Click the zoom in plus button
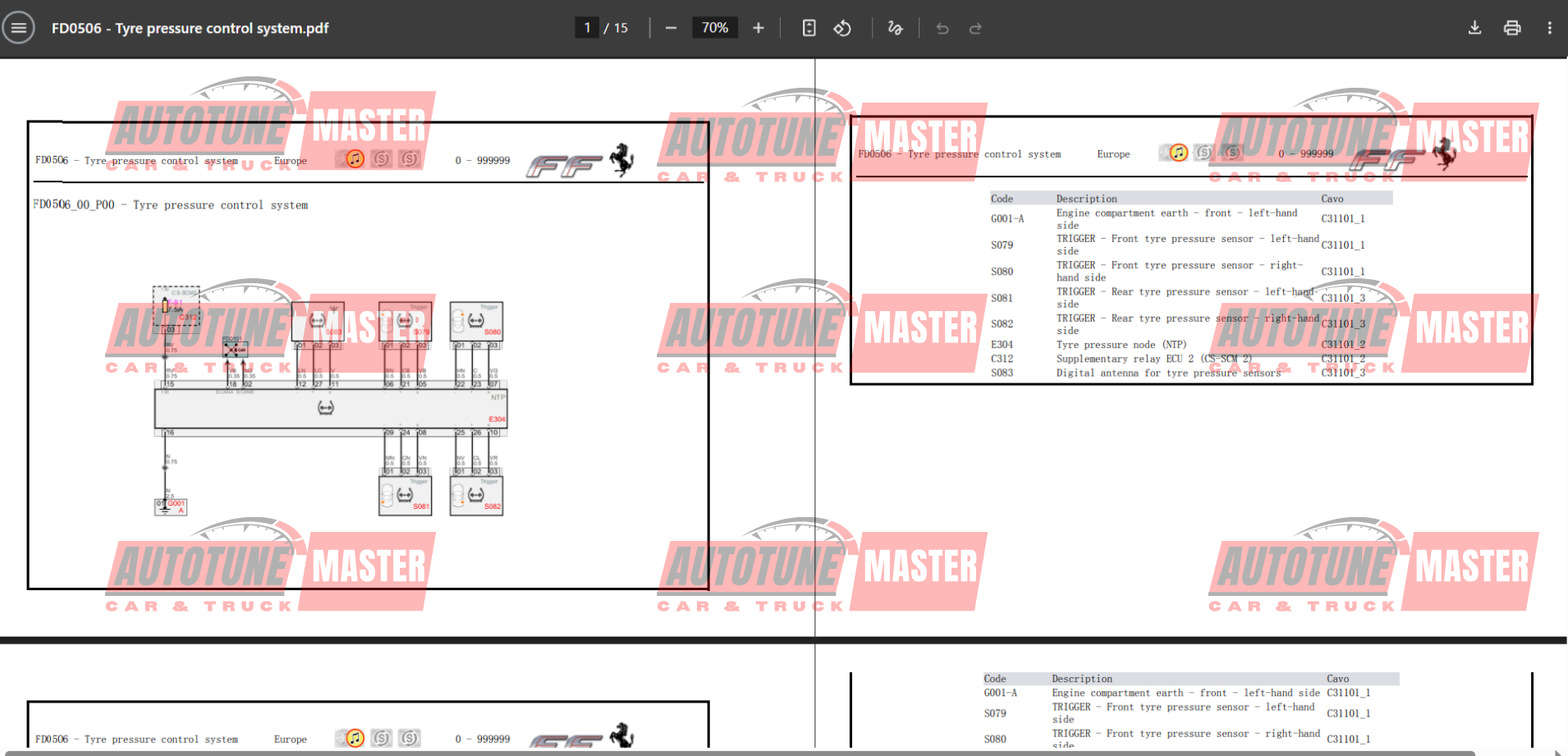This screenshot has width=1568, height=756. 759,28
